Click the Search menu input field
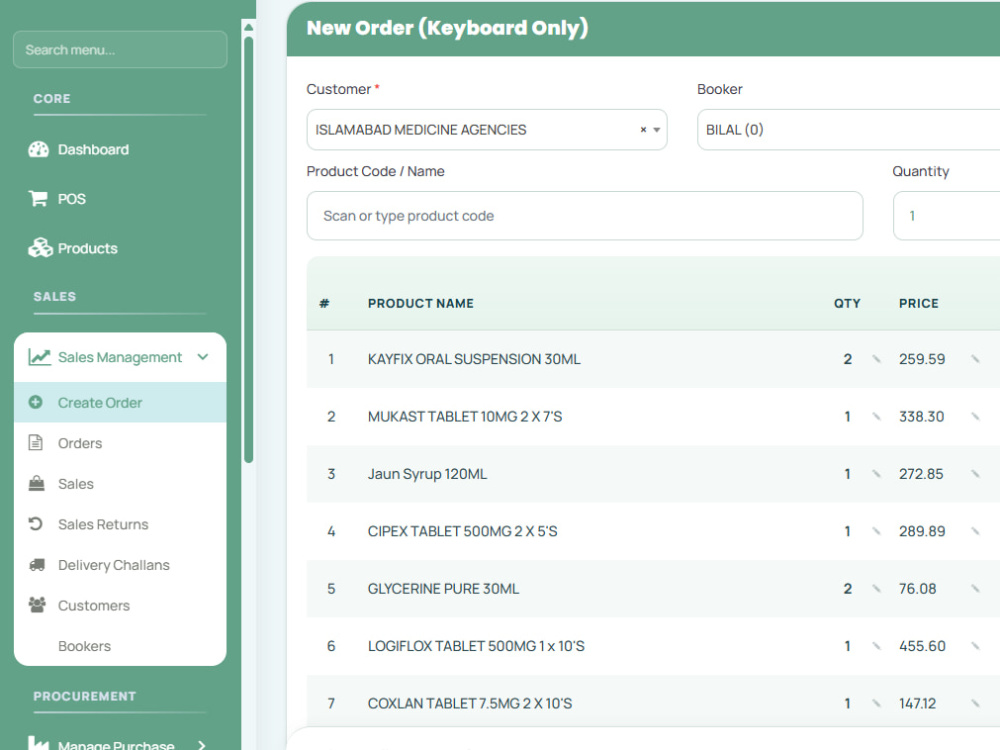The image size is (1000, 750). tap(120, 50)
